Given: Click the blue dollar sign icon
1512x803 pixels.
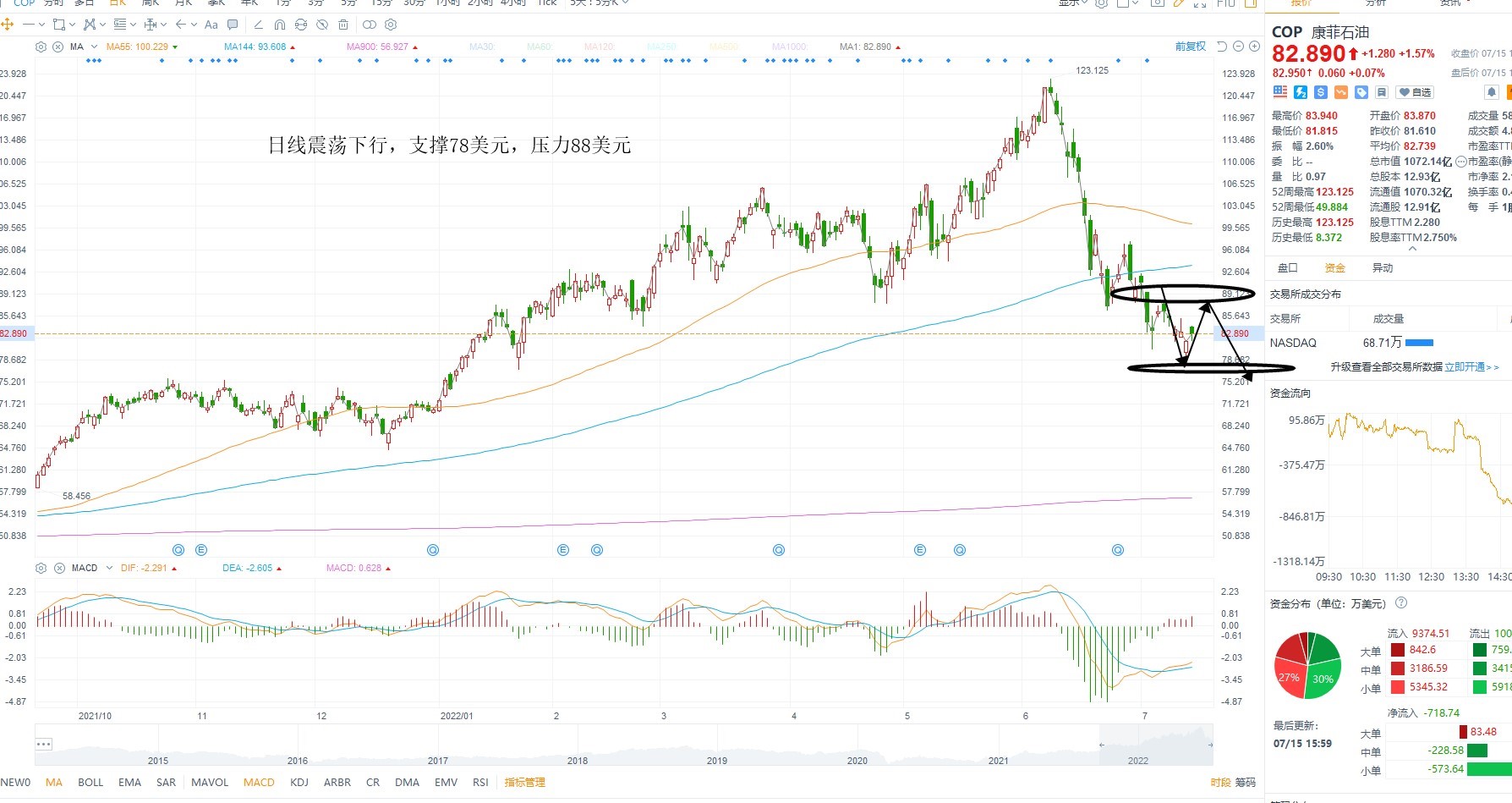Looking at the screenshot, I should [x=1321, y=92].
